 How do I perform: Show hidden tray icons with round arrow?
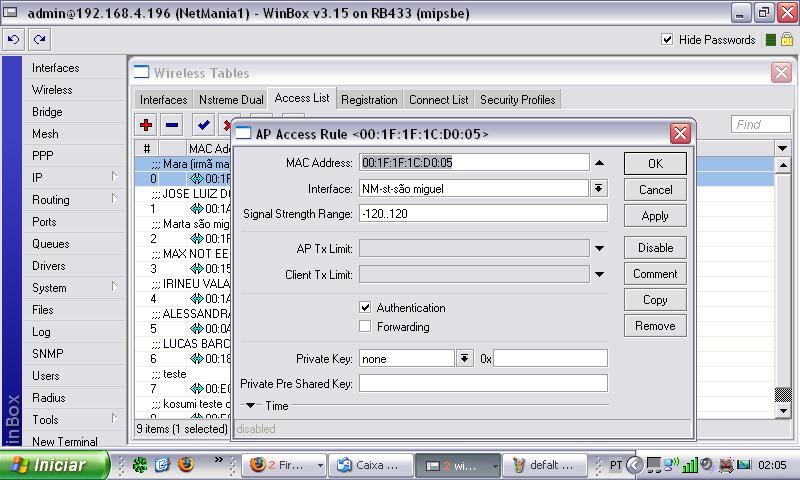634,465
